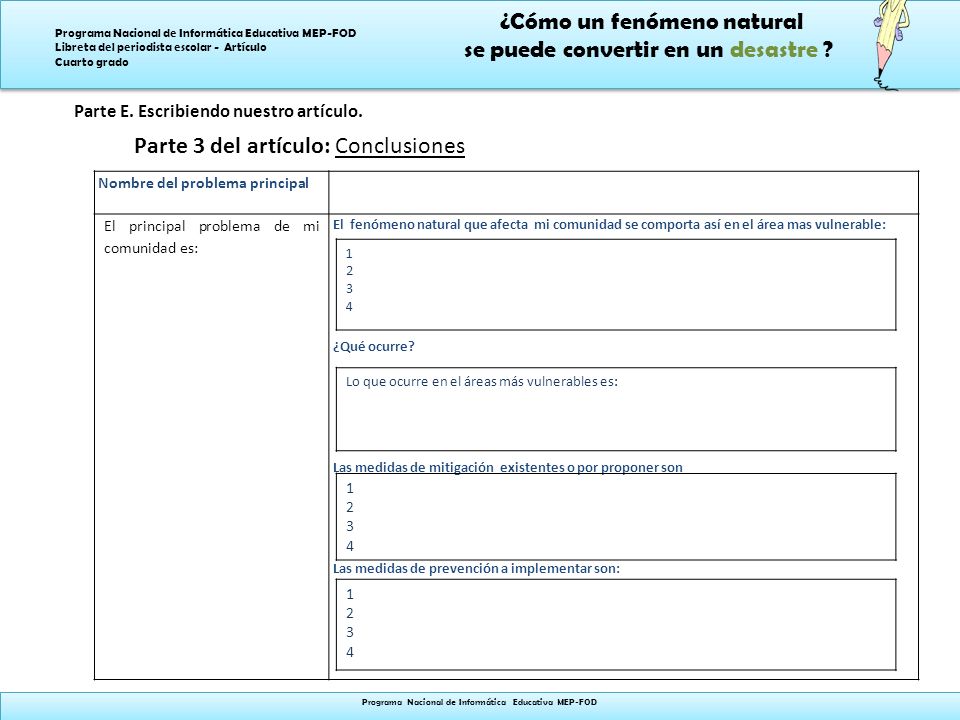Click the footer 'Programa Nacional de Informática Educativa MEP-FOD' text
Viewport: 960px width, 720px height.
(479, 702)
